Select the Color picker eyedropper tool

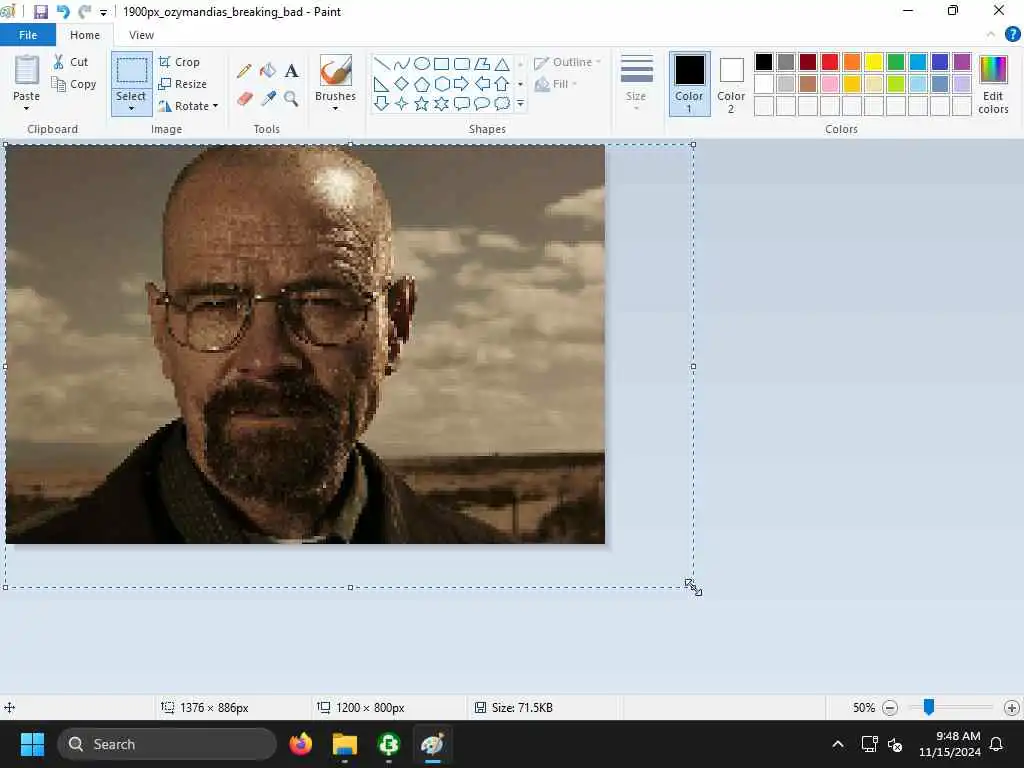pyautogui.click(x=268, y=99)
